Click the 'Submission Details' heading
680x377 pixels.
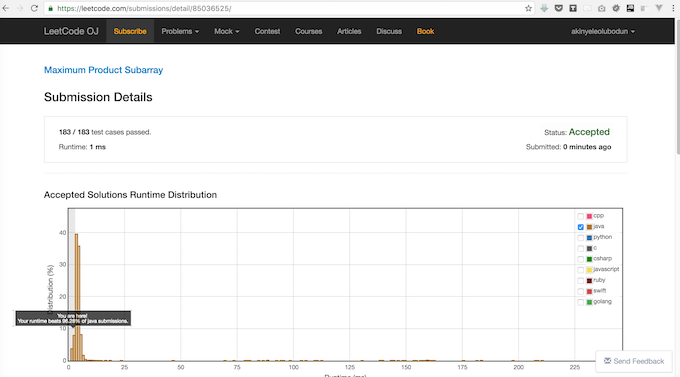coord(98,97)
